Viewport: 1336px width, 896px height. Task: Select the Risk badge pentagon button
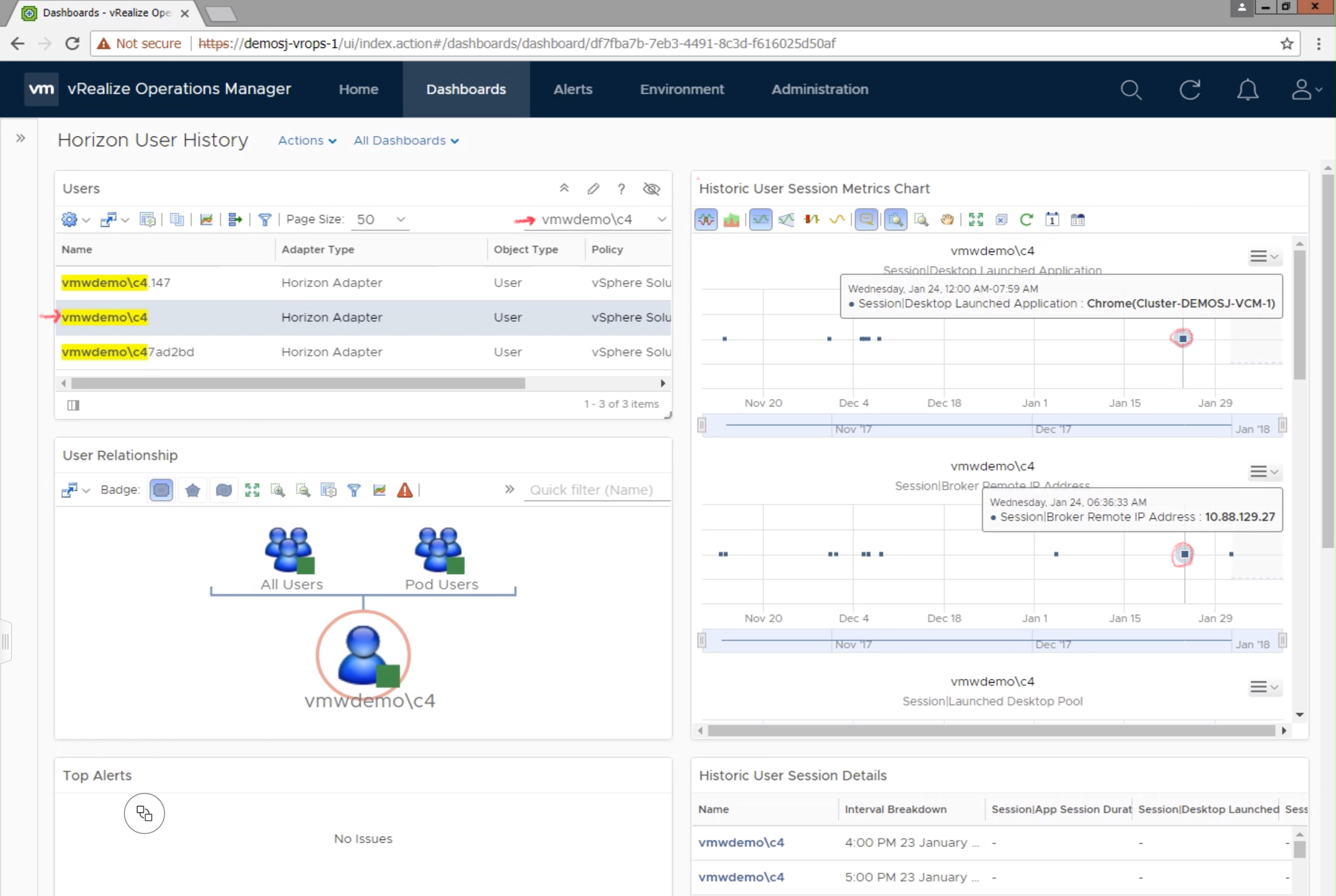tap(193, 490)
